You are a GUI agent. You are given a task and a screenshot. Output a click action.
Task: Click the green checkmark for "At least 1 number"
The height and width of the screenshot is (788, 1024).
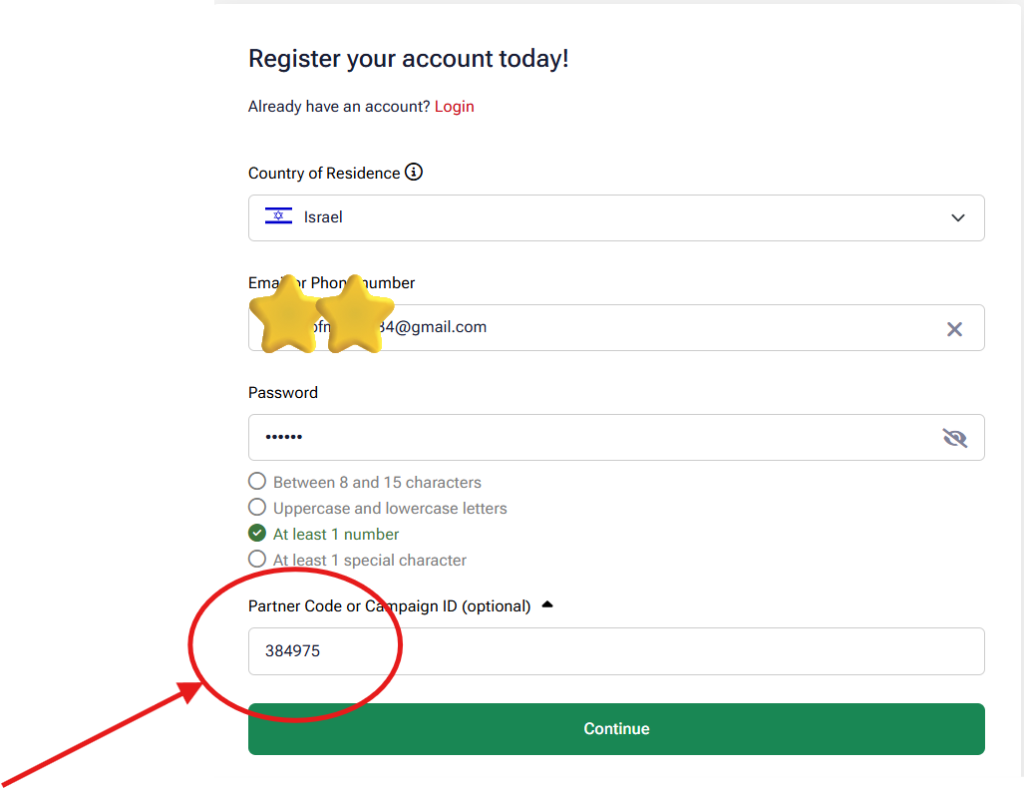(257, 533)
